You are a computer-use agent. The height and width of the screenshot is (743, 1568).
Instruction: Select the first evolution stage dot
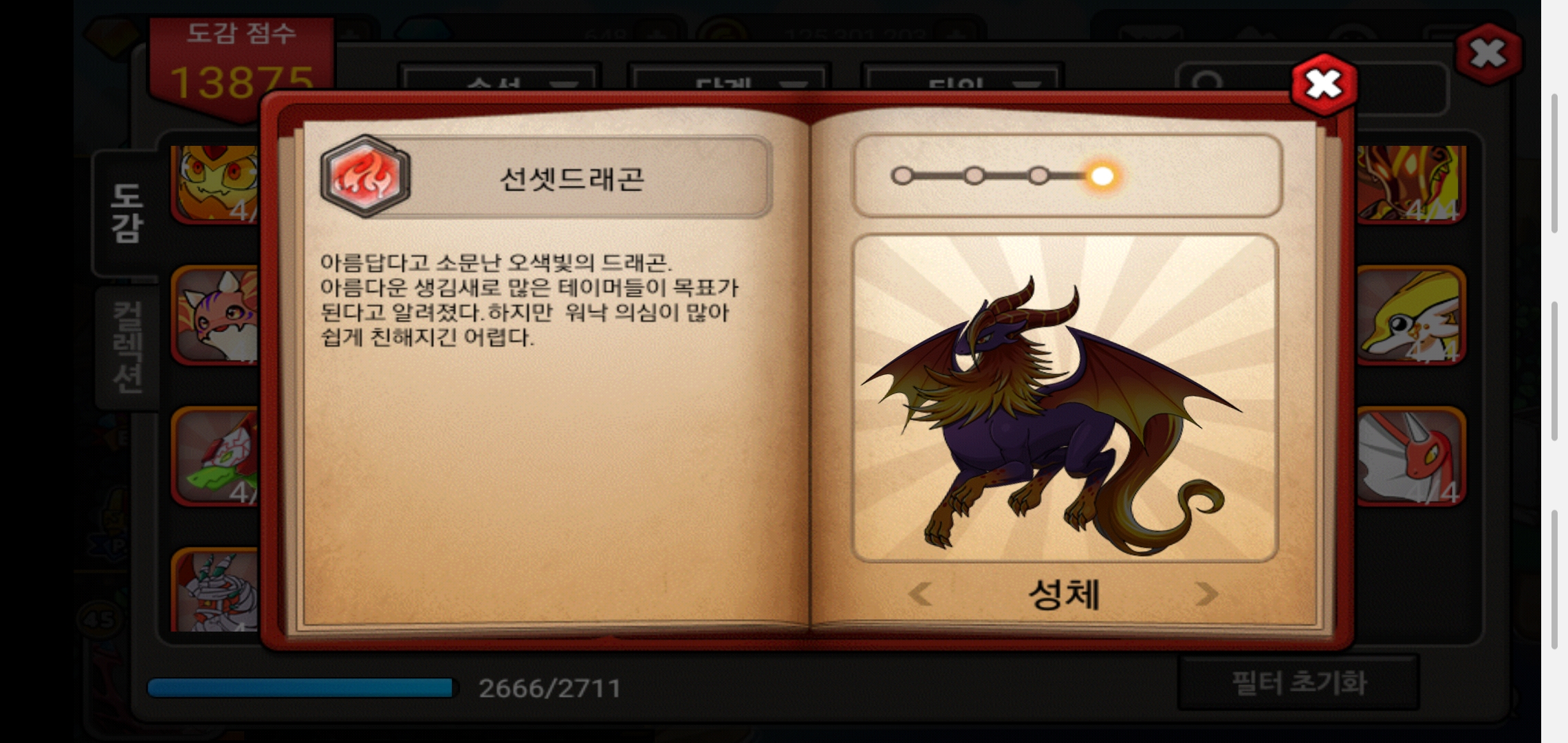point(902,176)
